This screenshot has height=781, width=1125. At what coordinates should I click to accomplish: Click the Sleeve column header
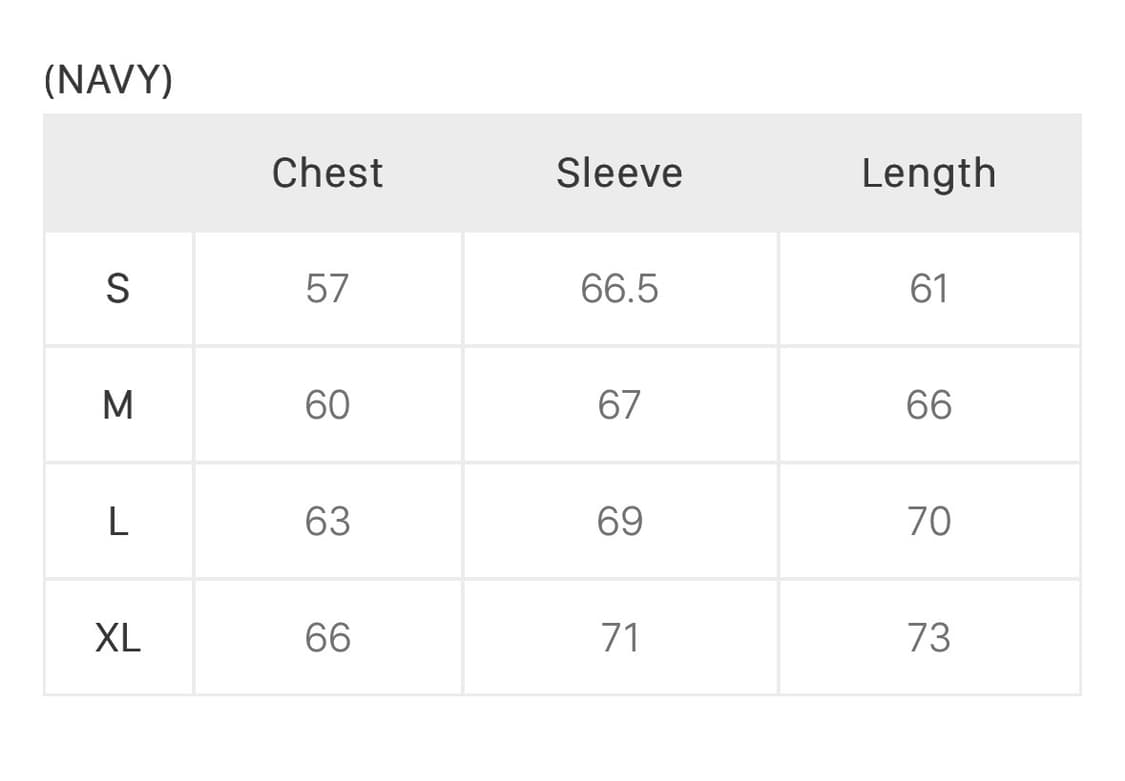pos(619,173)
